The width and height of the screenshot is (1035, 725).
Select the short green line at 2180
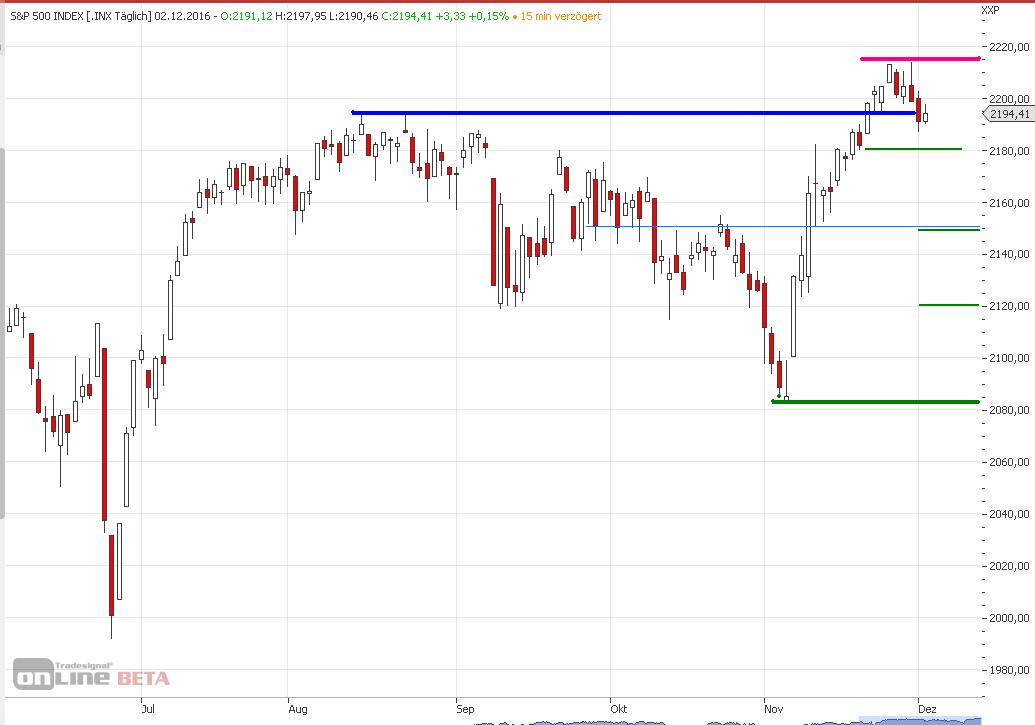[x=913, y=149]
